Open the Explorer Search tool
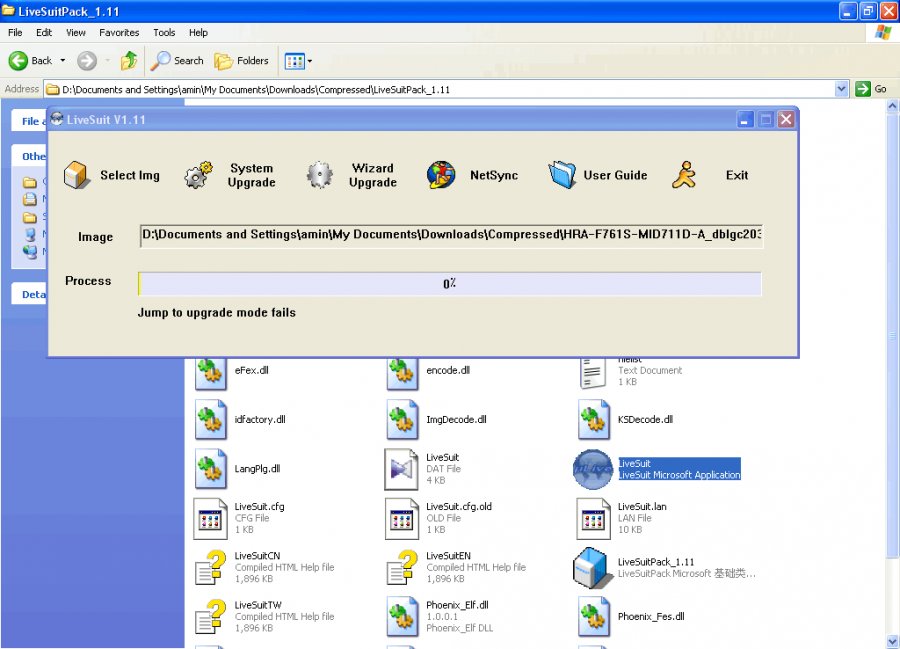 [x=177, y=60]
